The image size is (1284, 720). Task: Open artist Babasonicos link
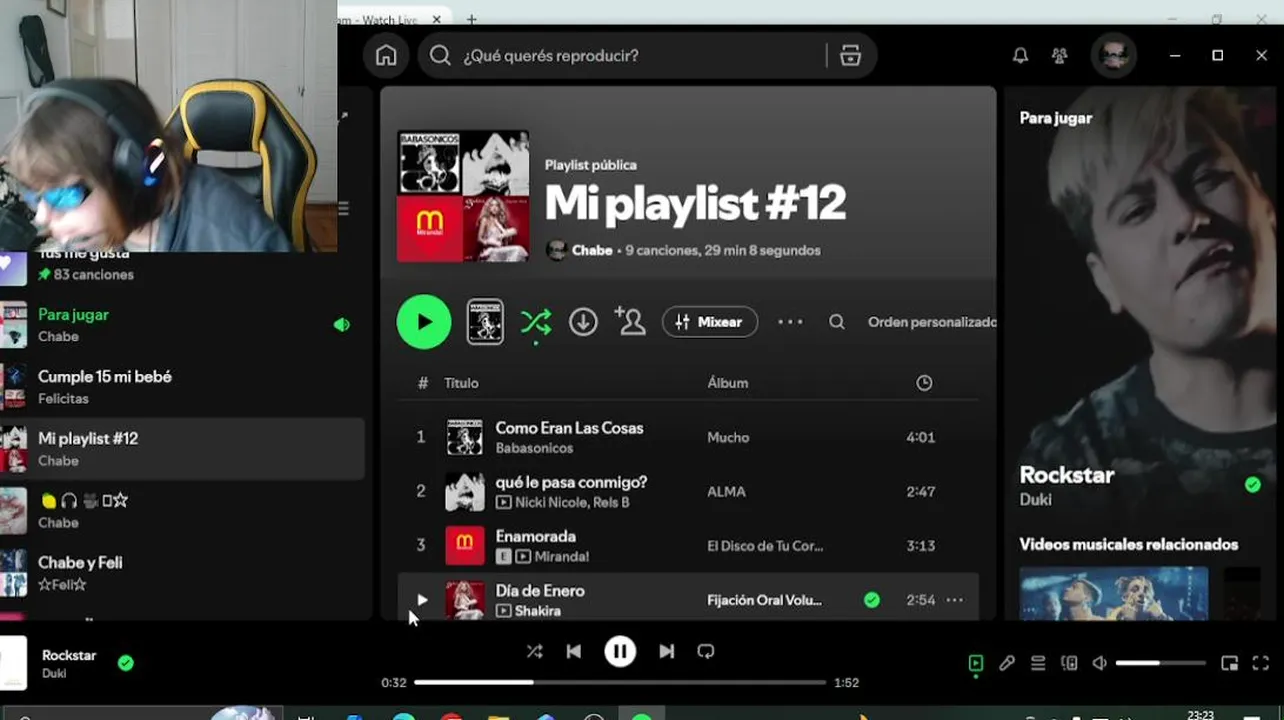(x=534, y=448)
